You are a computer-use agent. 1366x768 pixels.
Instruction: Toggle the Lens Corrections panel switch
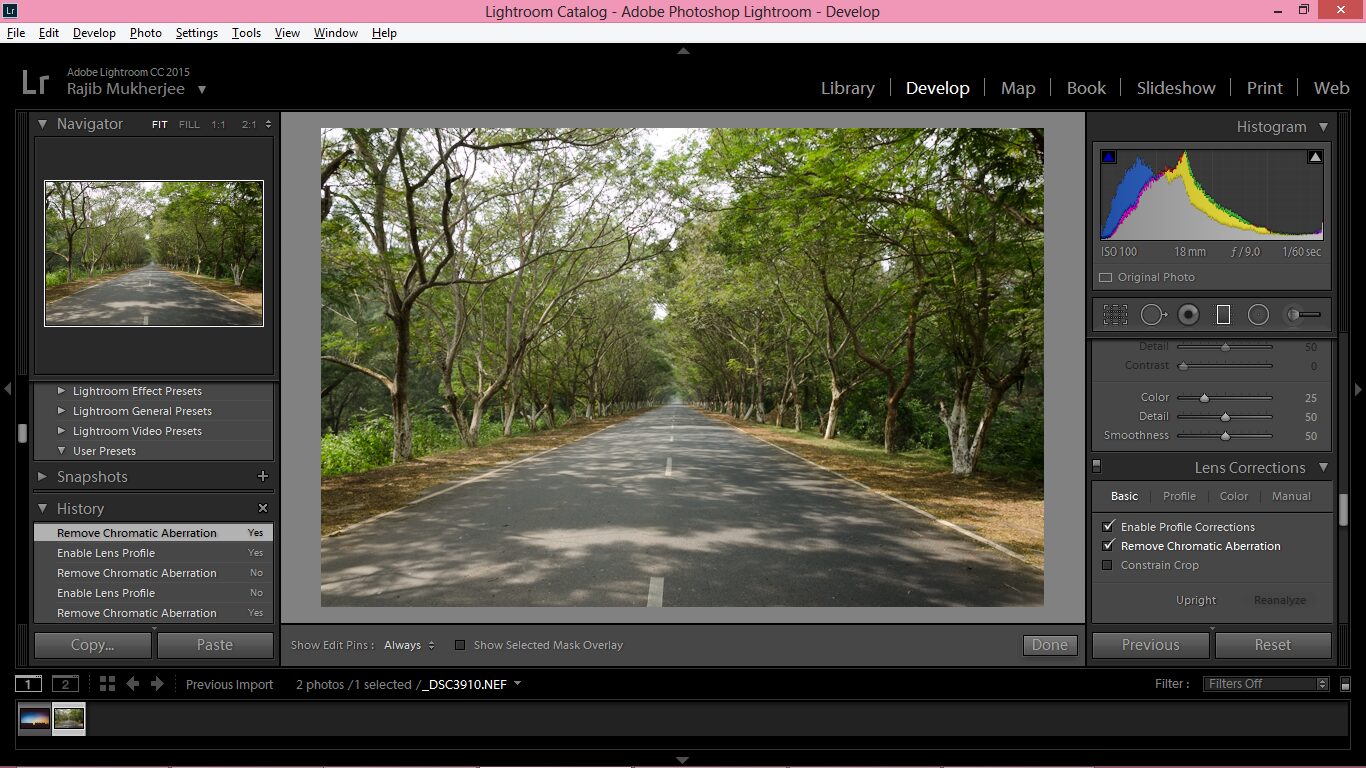click(x=1097, y=466)
